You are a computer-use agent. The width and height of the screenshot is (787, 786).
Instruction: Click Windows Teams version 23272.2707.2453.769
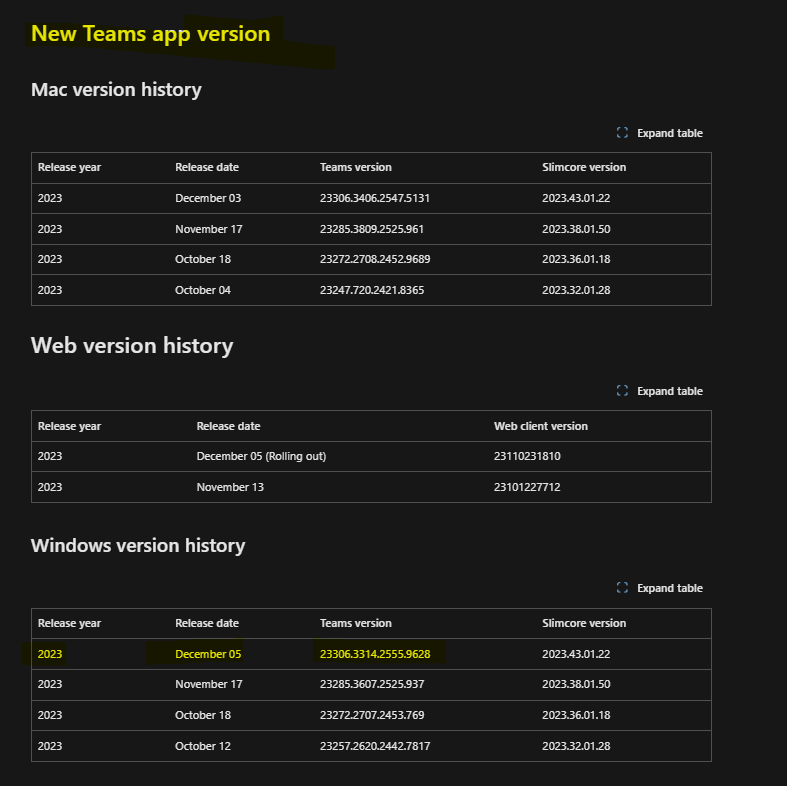coord(372,715)
